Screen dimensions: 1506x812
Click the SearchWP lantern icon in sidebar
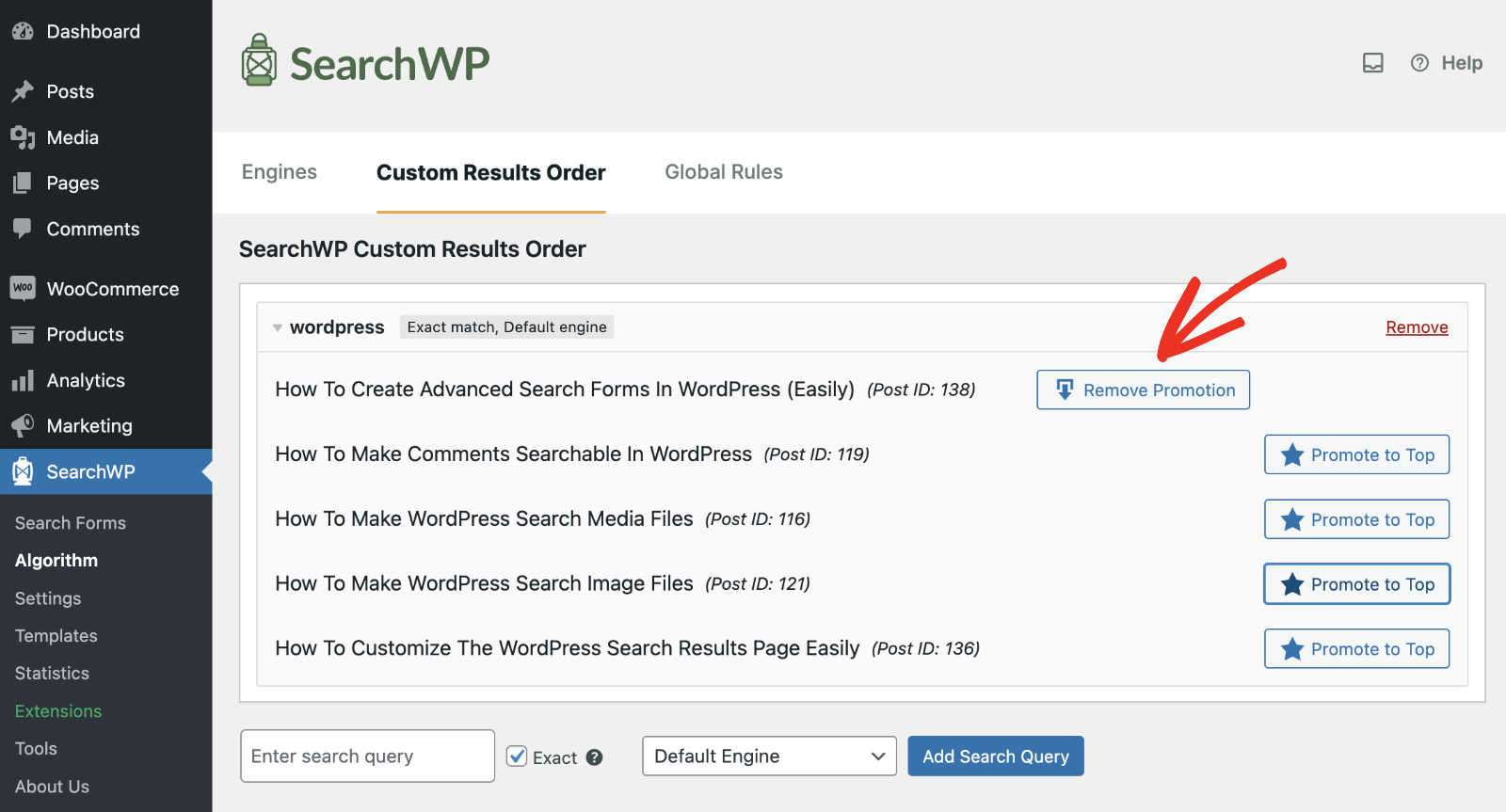click(x=23, y=471)
